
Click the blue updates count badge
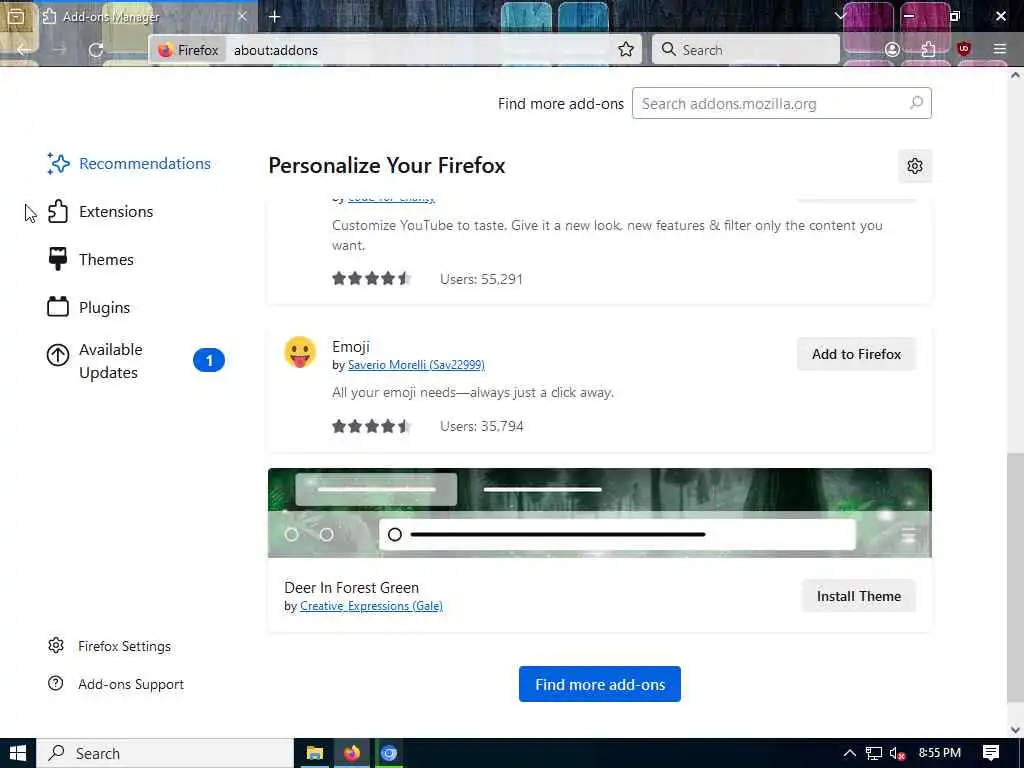(x=209, y=360)
